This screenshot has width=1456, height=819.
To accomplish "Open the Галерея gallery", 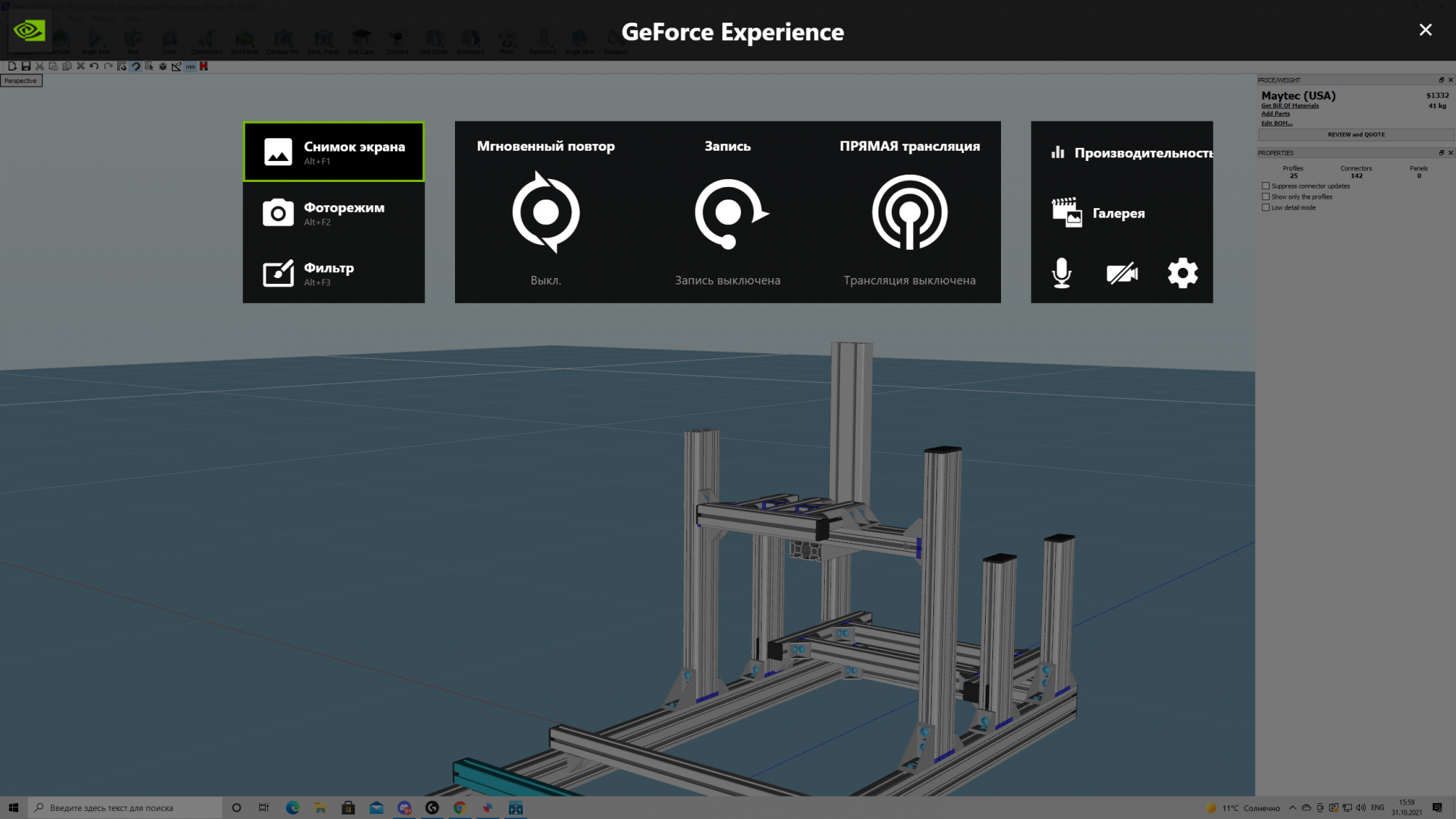I will 1099,213.
